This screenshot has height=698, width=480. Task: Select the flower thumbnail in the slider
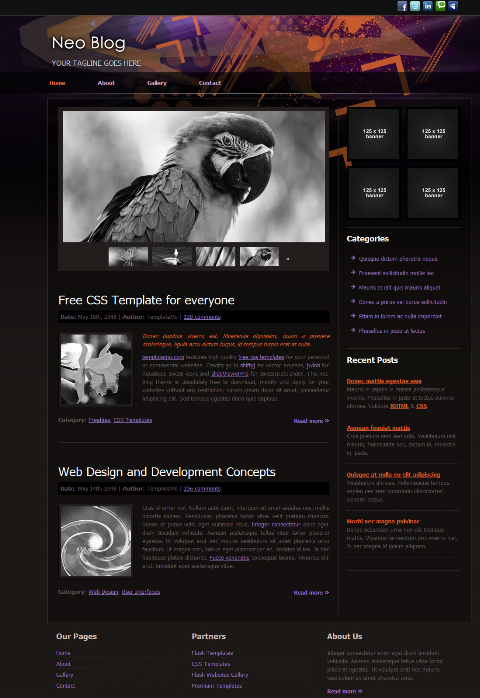128,257
